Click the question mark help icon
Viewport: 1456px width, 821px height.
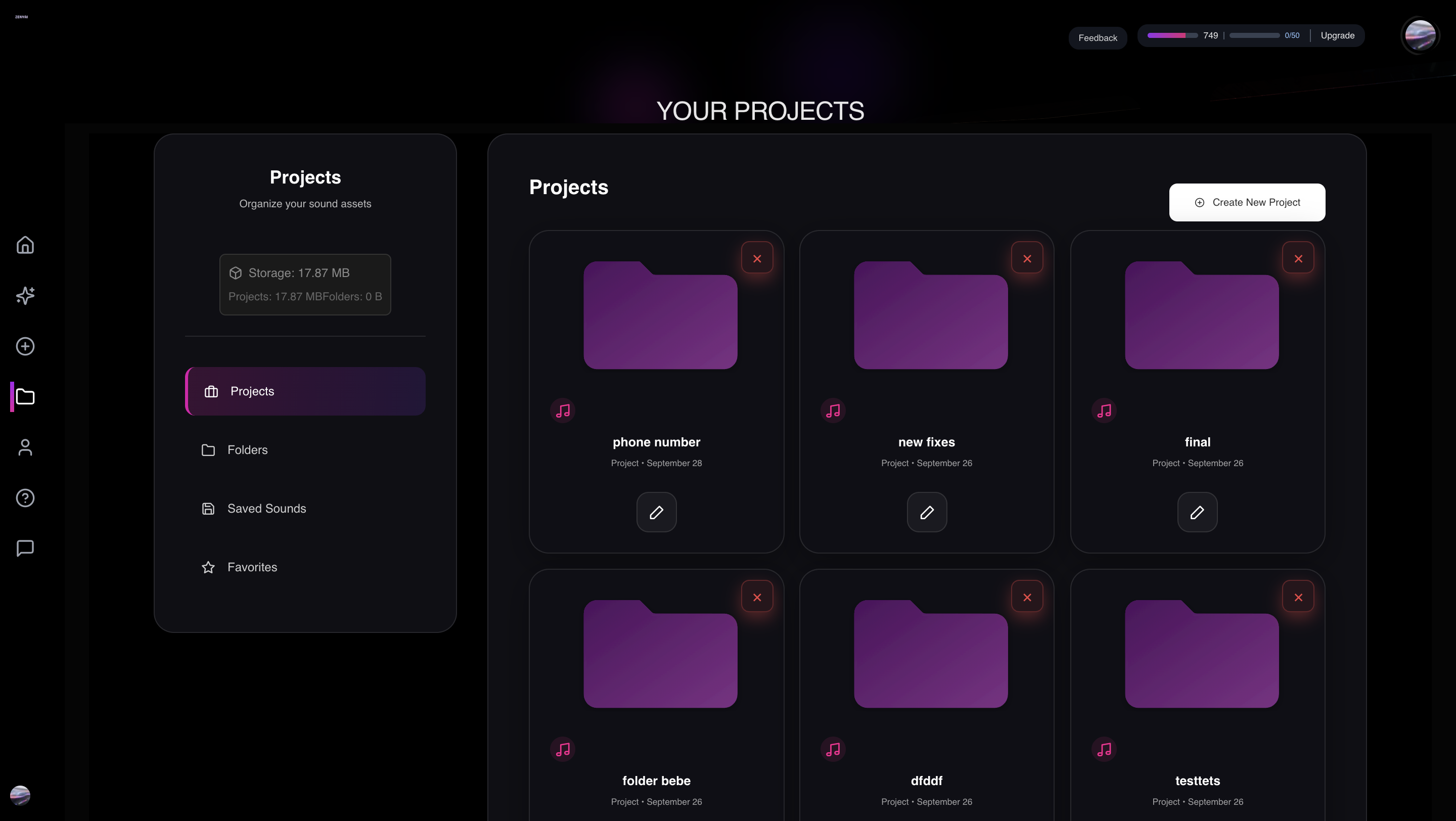pos(25,498)
